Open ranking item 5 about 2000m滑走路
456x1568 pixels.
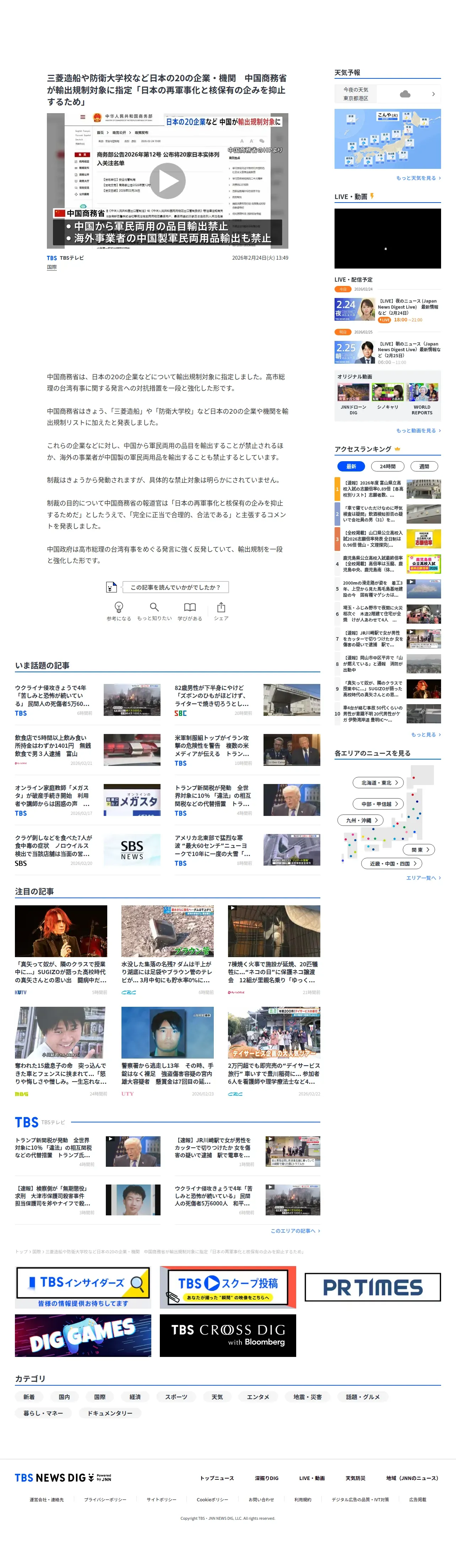(x=388, y=589)
